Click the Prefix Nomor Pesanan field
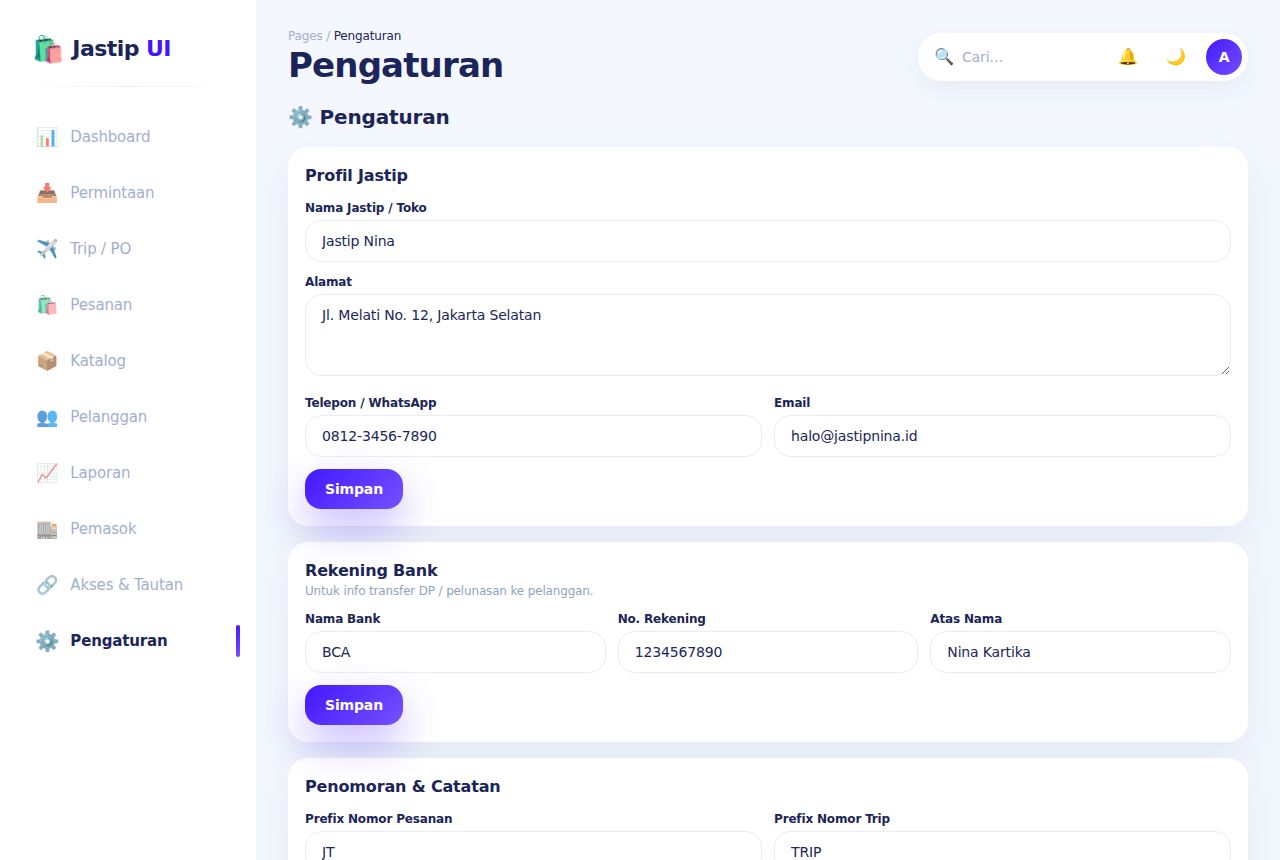 [x=533, y=847]
